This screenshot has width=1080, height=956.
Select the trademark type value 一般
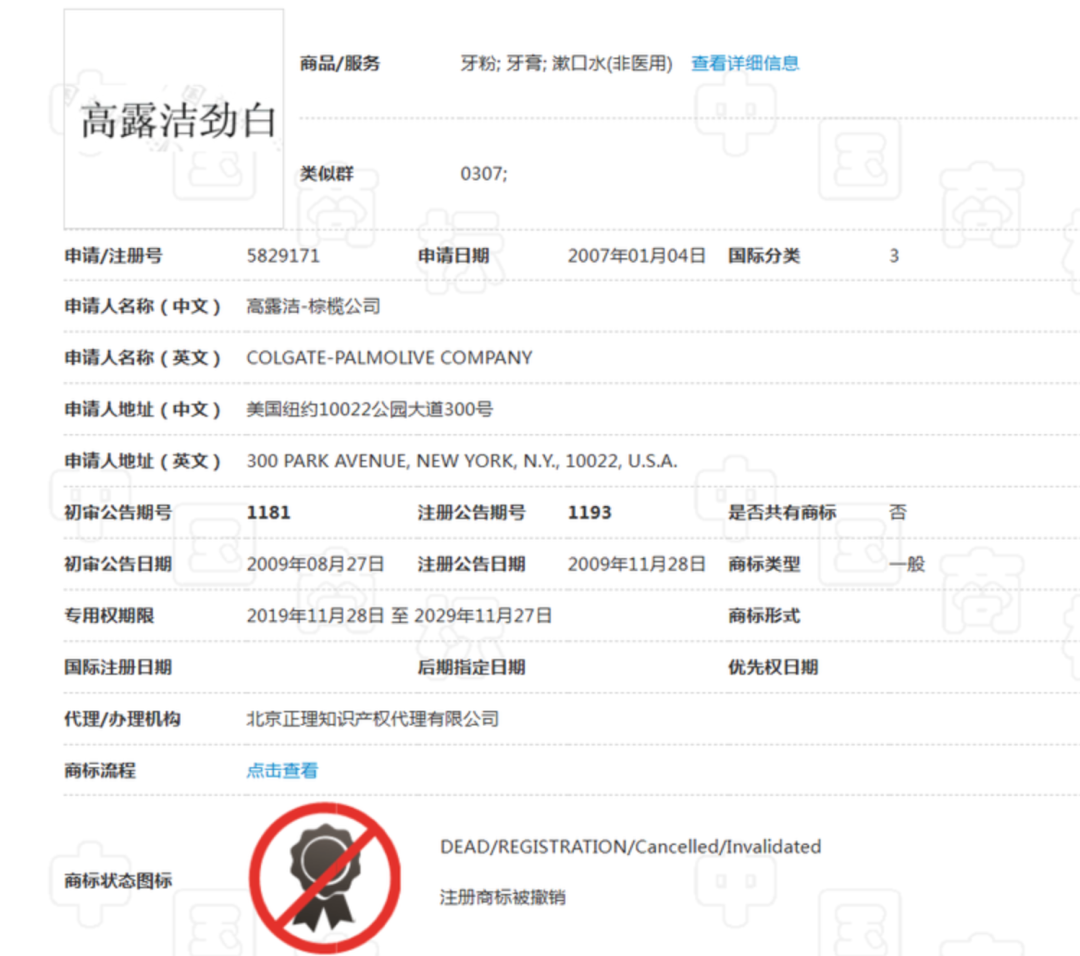click(x=906, y=564)
